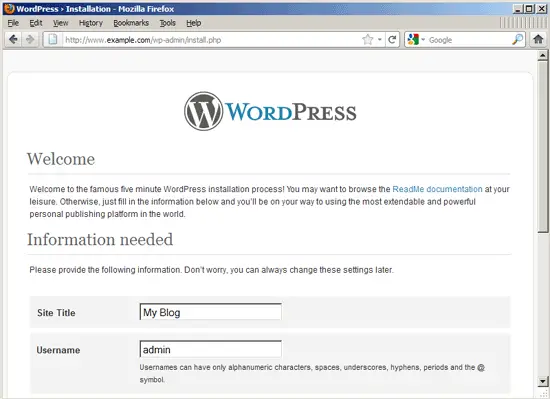Bookmark this page with the star icon
The width and height of the screenshot is (550, 399).
click(367, 40)
